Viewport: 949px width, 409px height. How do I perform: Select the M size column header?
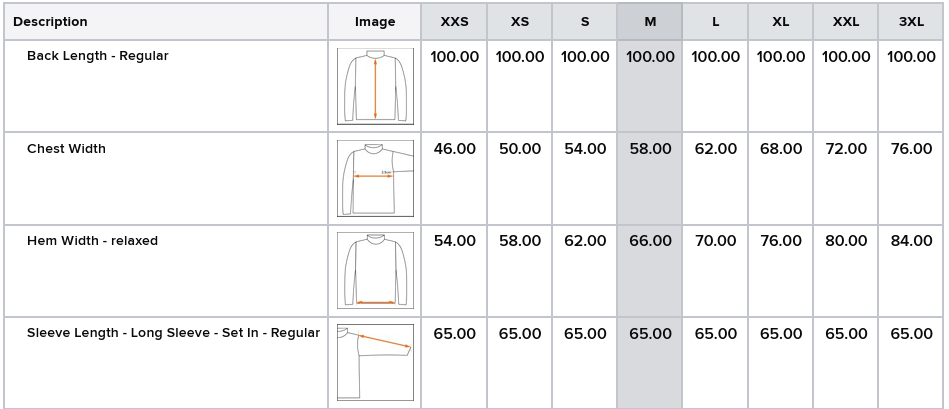pos(650,22)
